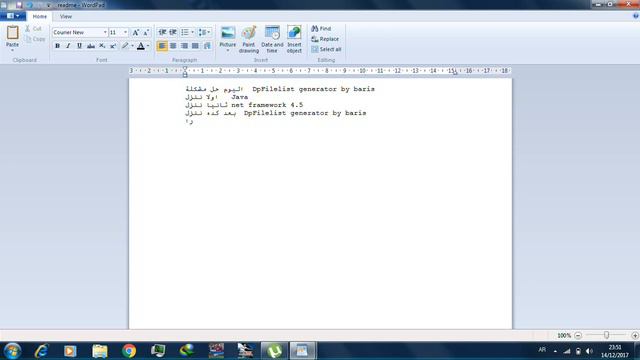Launch Internet Explorer from taskbar
This screenshot has width=640, height=360.
coord(41,351)
